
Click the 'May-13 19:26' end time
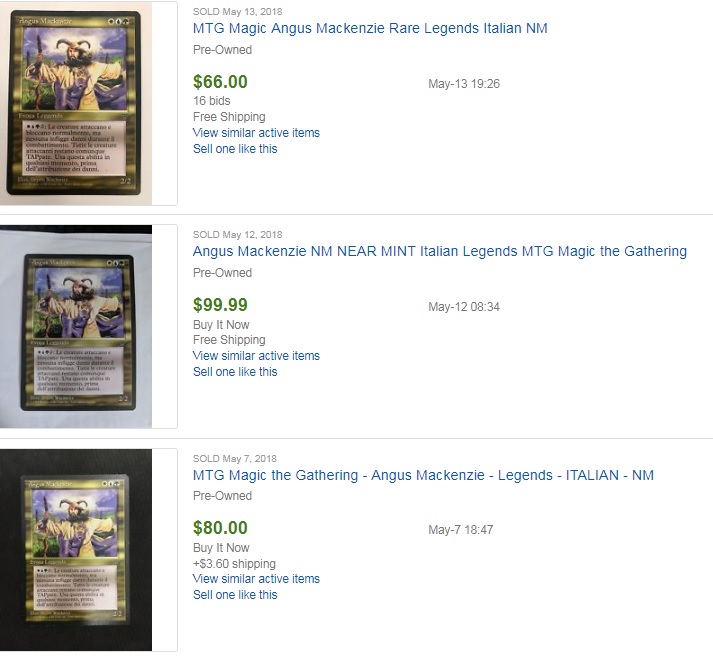point(464,84)
